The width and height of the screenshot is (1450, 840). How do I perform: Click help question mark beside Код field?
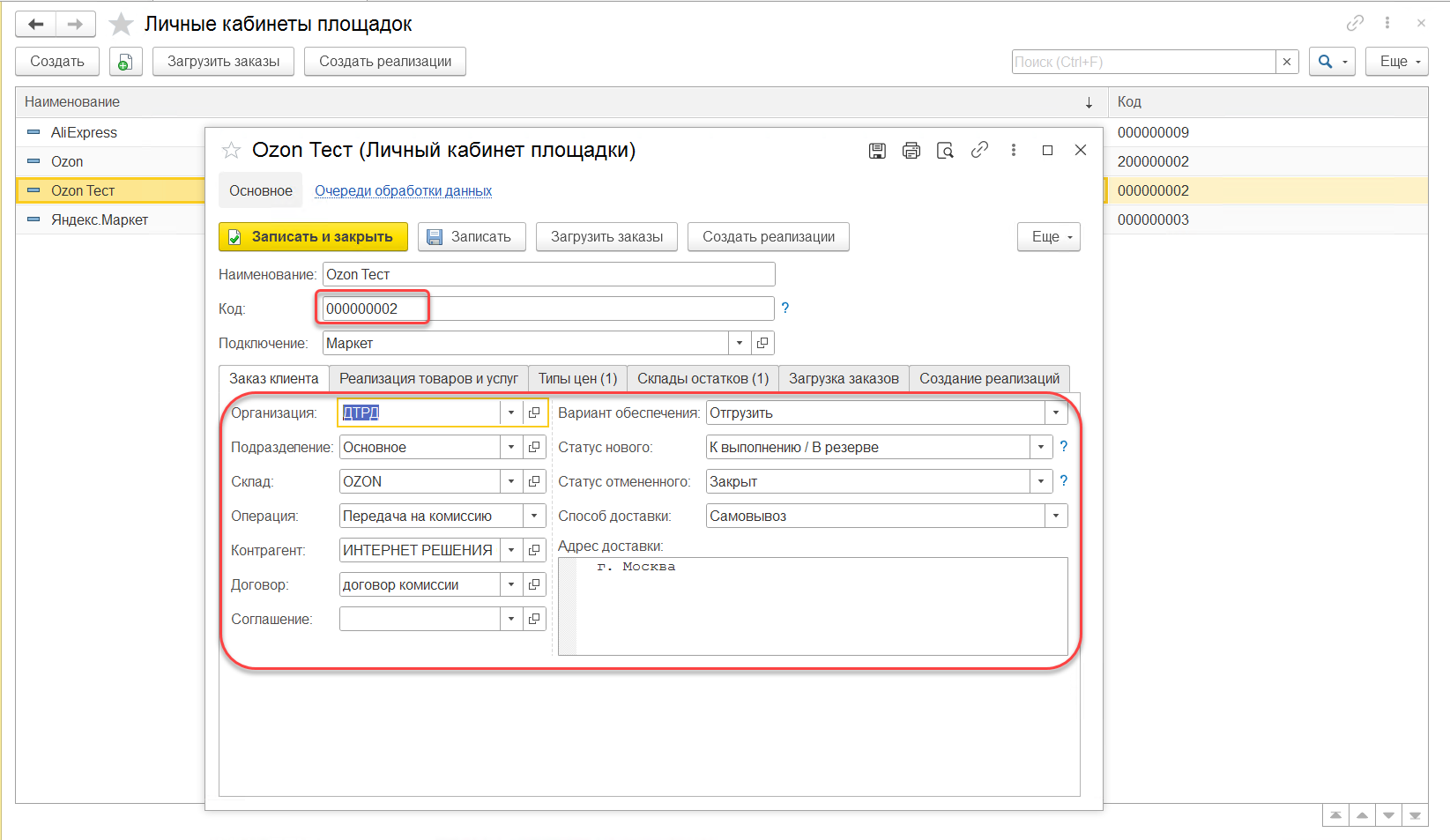pos(785,308)
